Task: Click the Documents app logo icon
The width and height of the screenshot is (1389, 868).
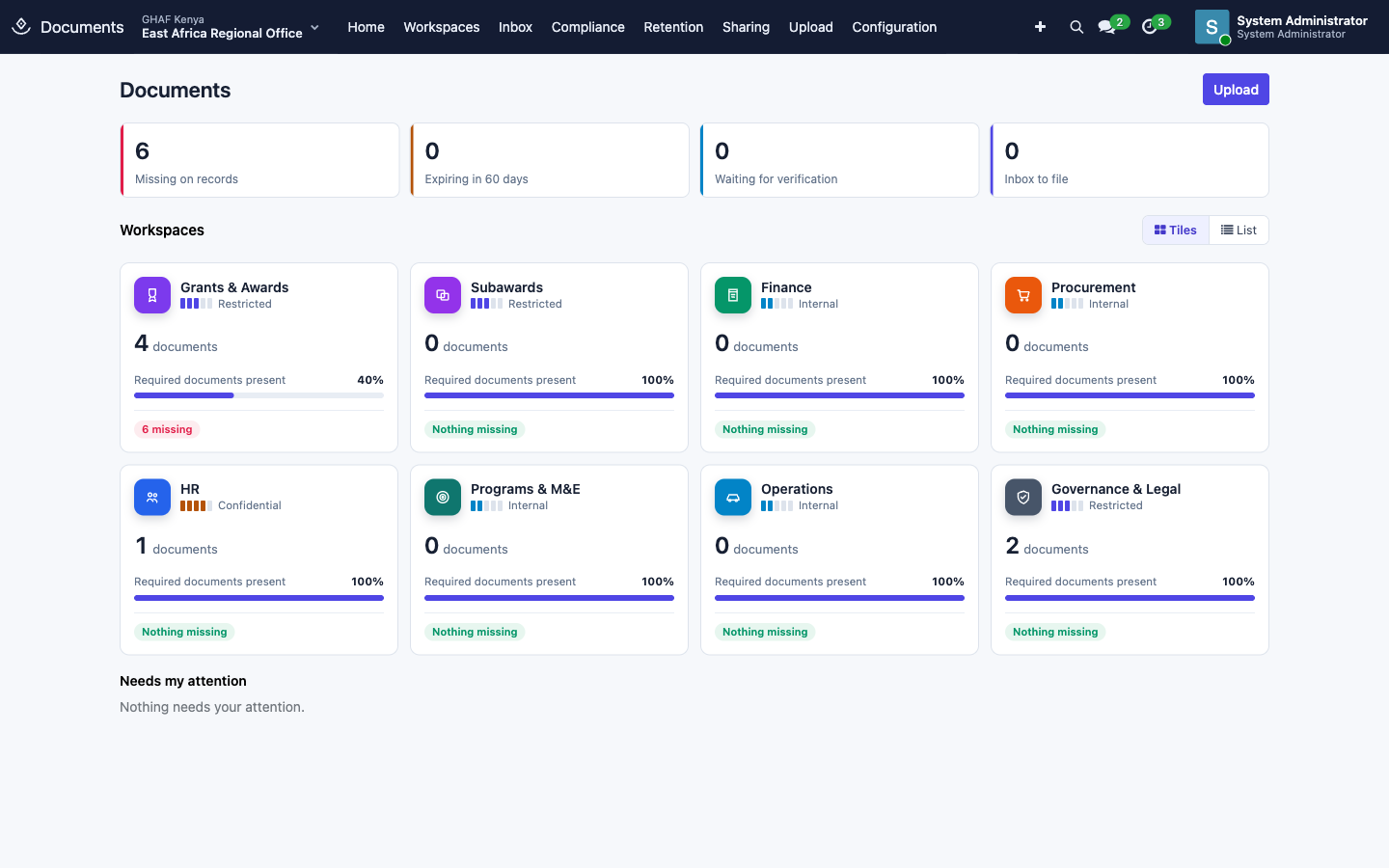Action: [x=21, y=27]
